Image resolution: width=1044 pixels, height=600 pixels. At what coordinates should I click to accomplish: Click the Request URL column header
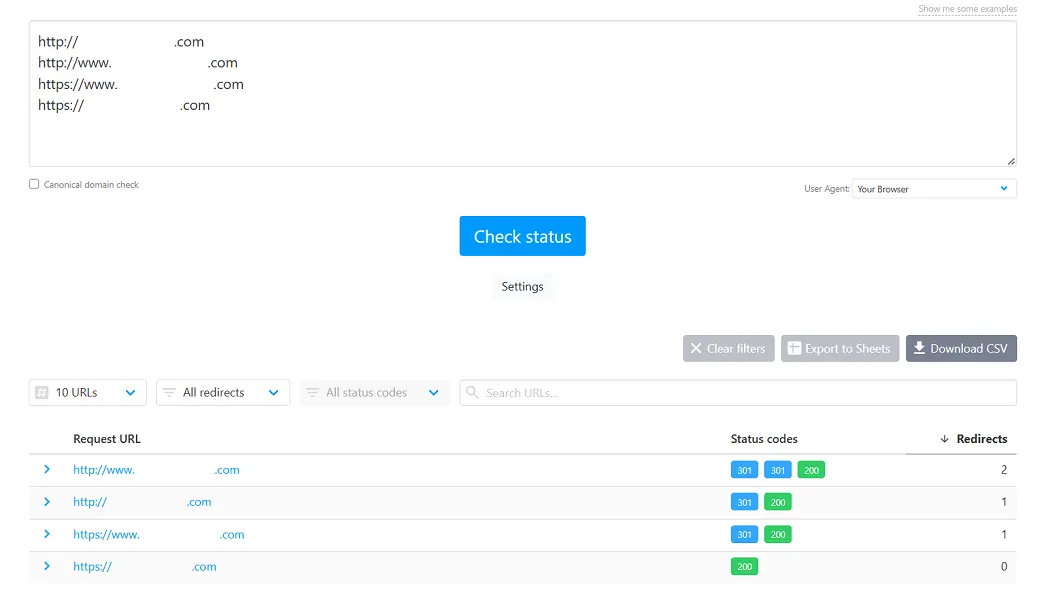pyautogui.click(x=107, y=439)
